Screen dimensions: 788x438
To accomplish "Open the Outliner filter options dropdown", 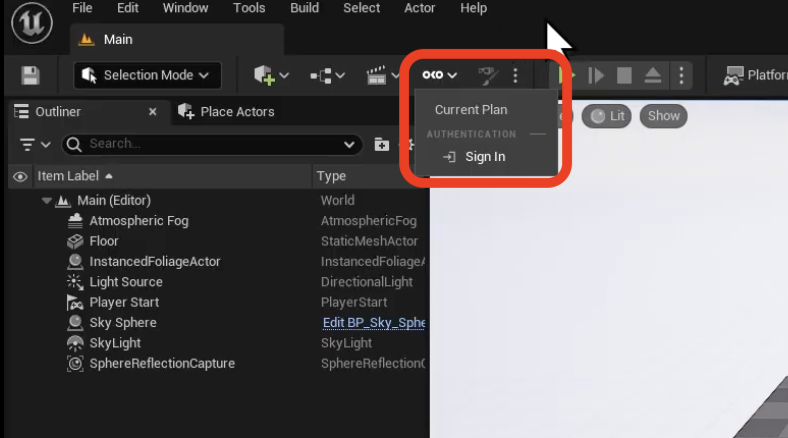I will point(35,144).
